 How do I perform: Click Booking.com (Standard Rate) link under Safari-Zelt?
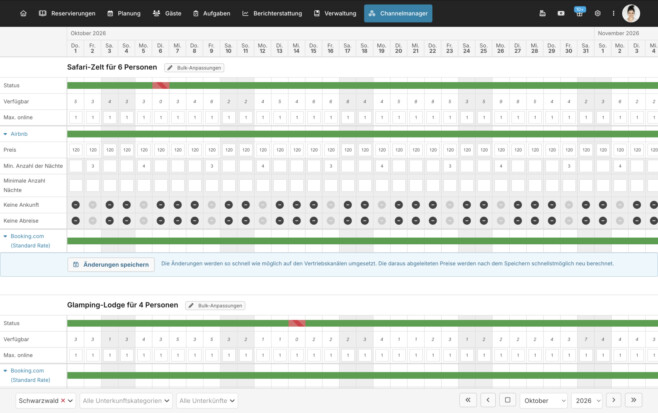coord(30,241)
